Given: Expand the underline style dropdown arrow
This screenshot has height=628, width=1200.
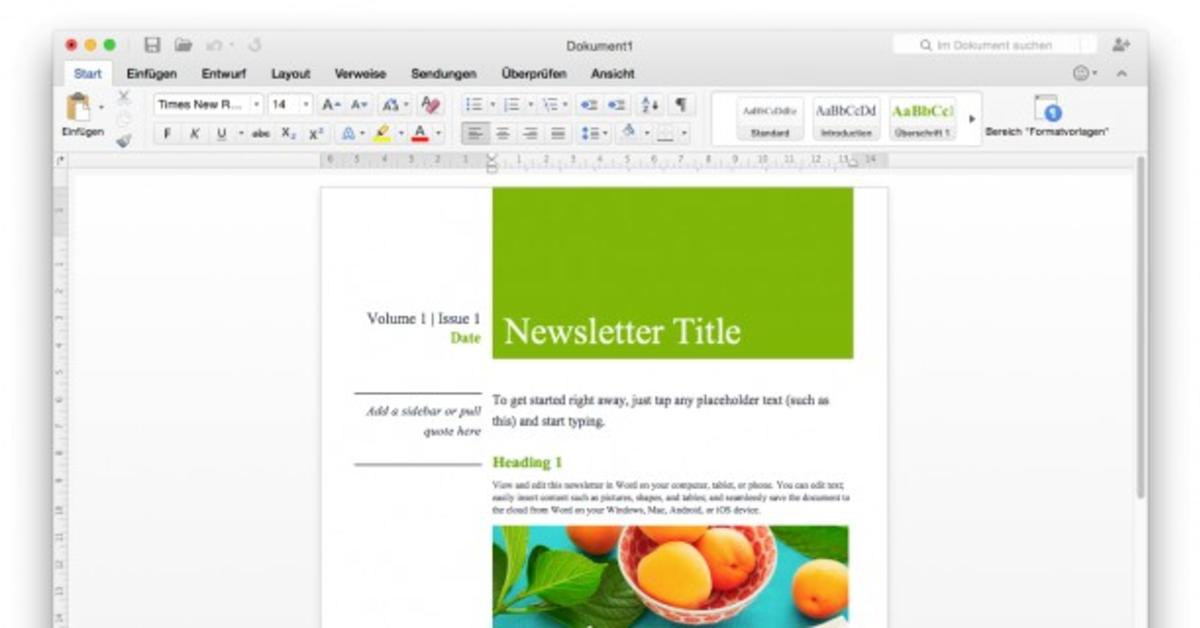Looking at the screenshot, I should (240, 133).
